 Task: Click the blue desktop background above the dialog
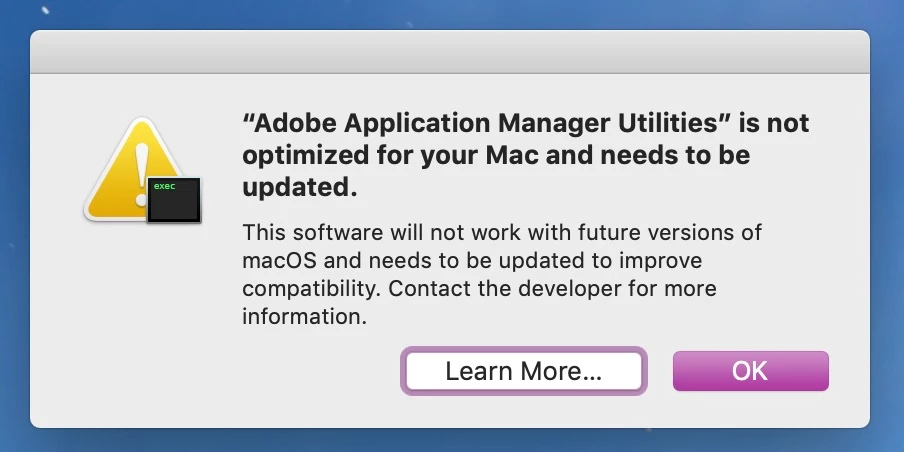pyautogui.click(x=450, y=14)
